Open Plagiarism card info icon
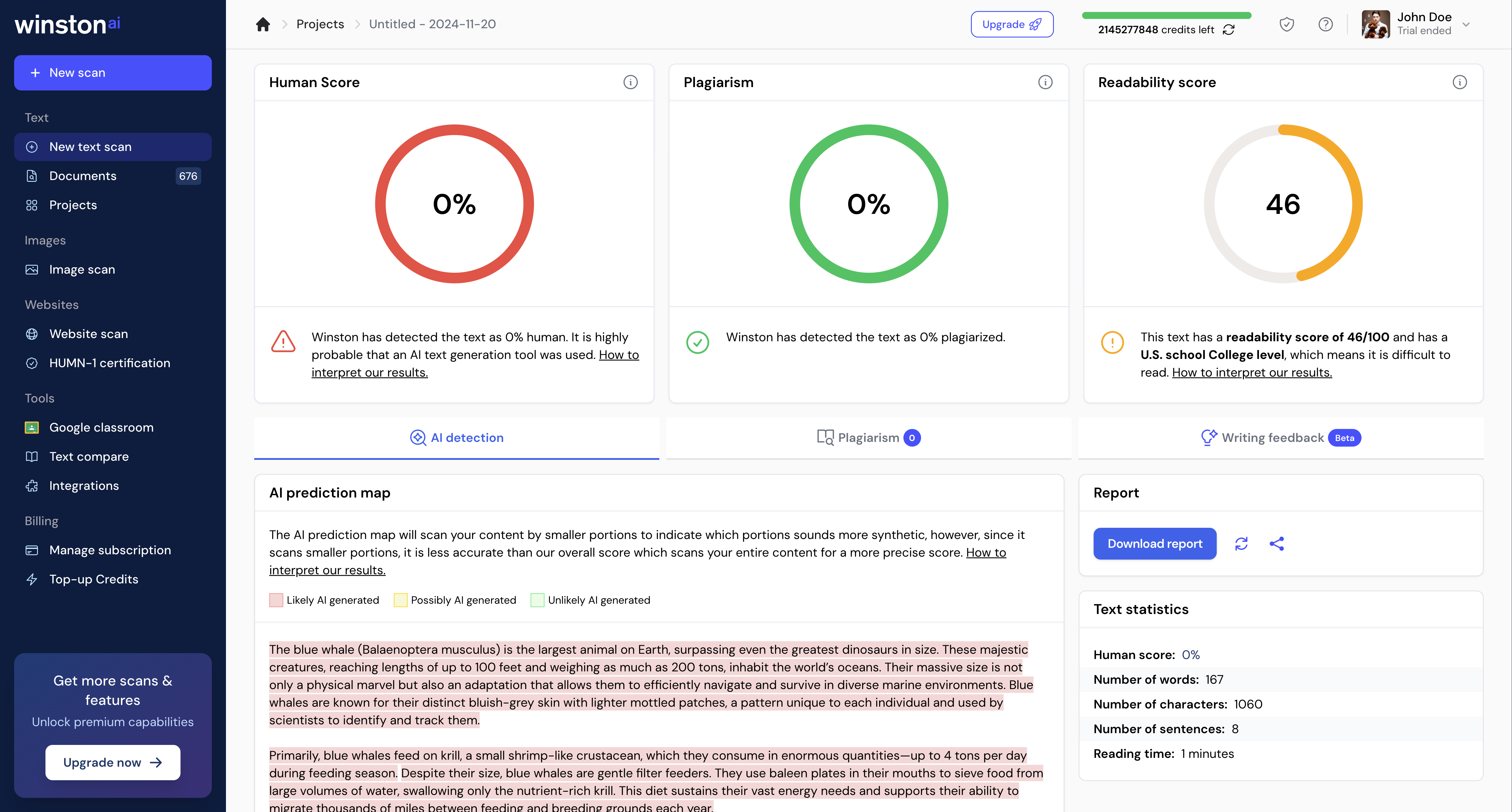The width and height of the screenshot is (1512, 812). [x=1045, y=82]
